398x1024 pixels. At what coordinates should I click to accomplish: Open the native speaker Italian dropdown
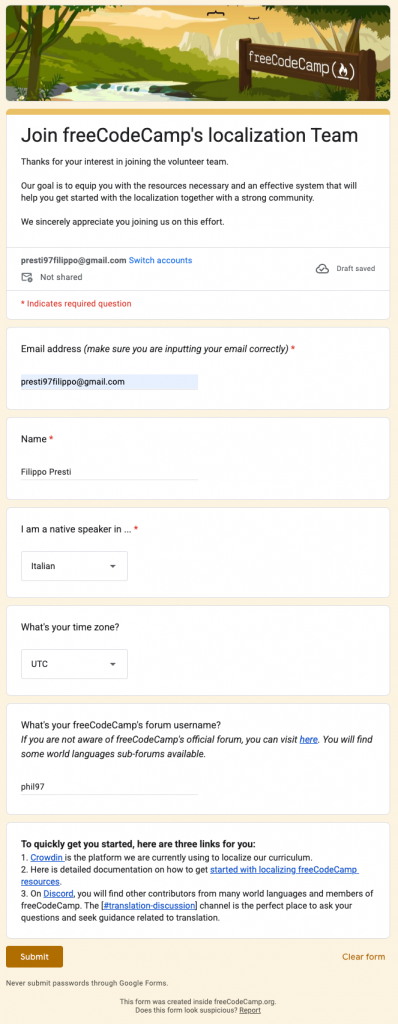[x=75, y=566]
